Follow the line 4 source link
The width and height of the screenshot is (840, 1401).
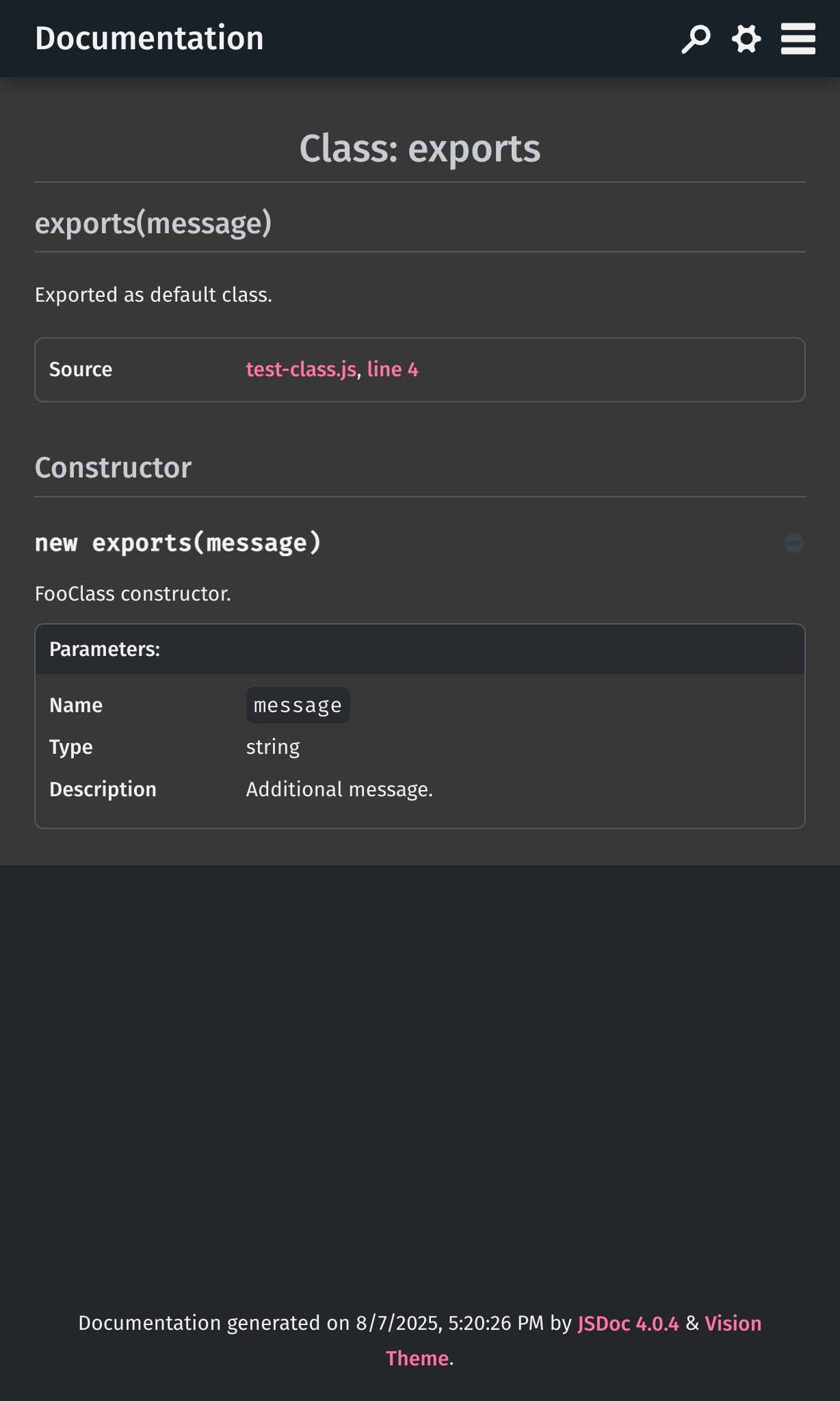(x=393, y=369)
